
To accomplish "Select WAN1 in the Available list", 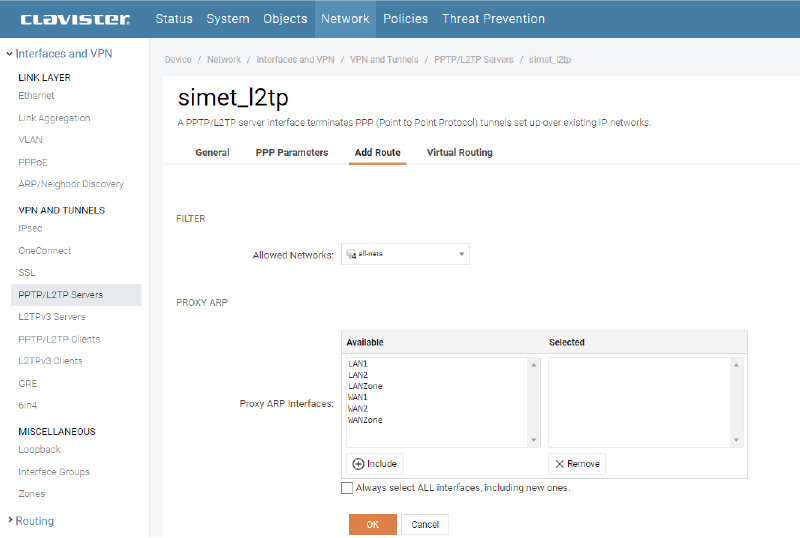I will pos(358,397).
